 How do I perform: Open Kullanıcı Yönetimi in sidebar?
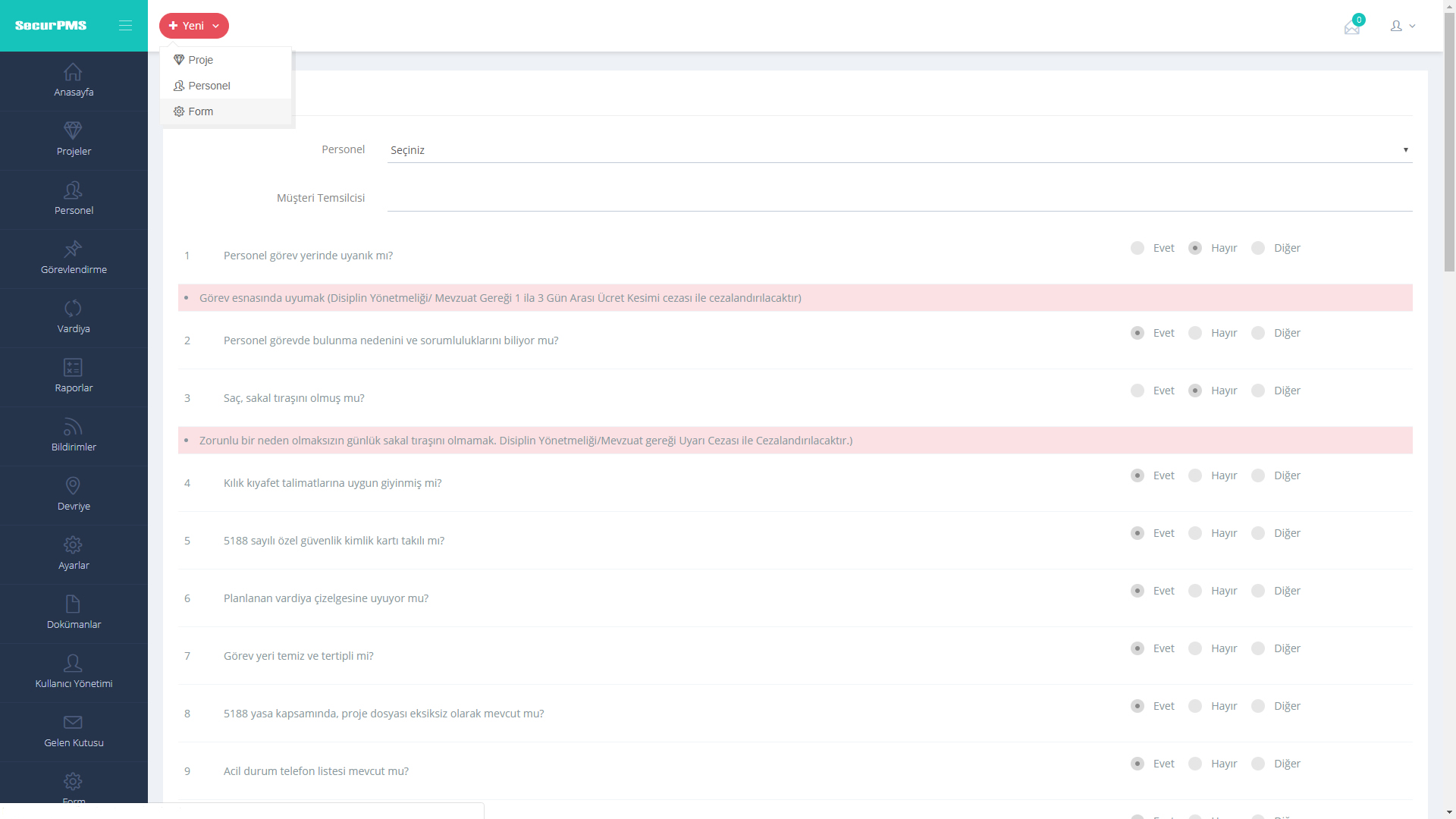74,672
